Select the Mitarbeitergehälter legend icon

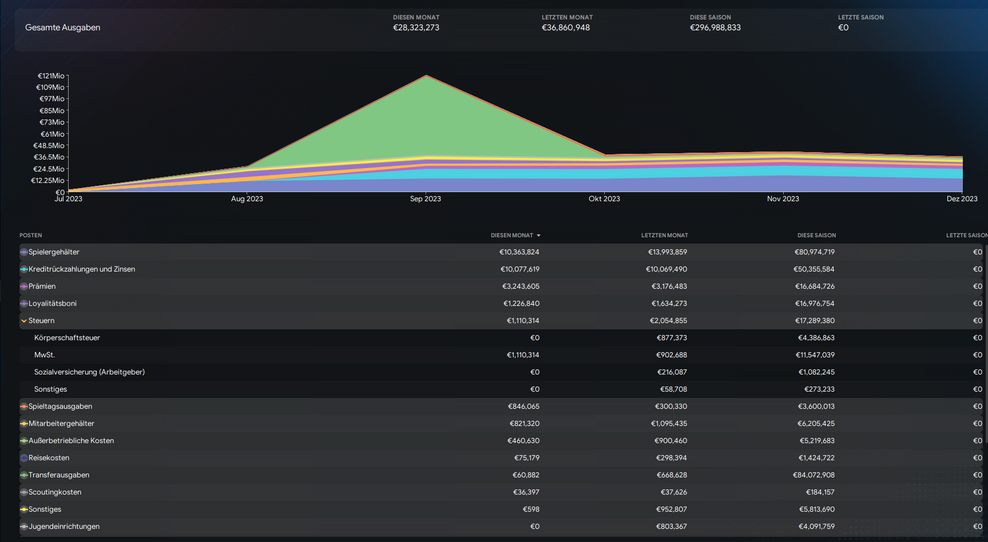point(24,424)
